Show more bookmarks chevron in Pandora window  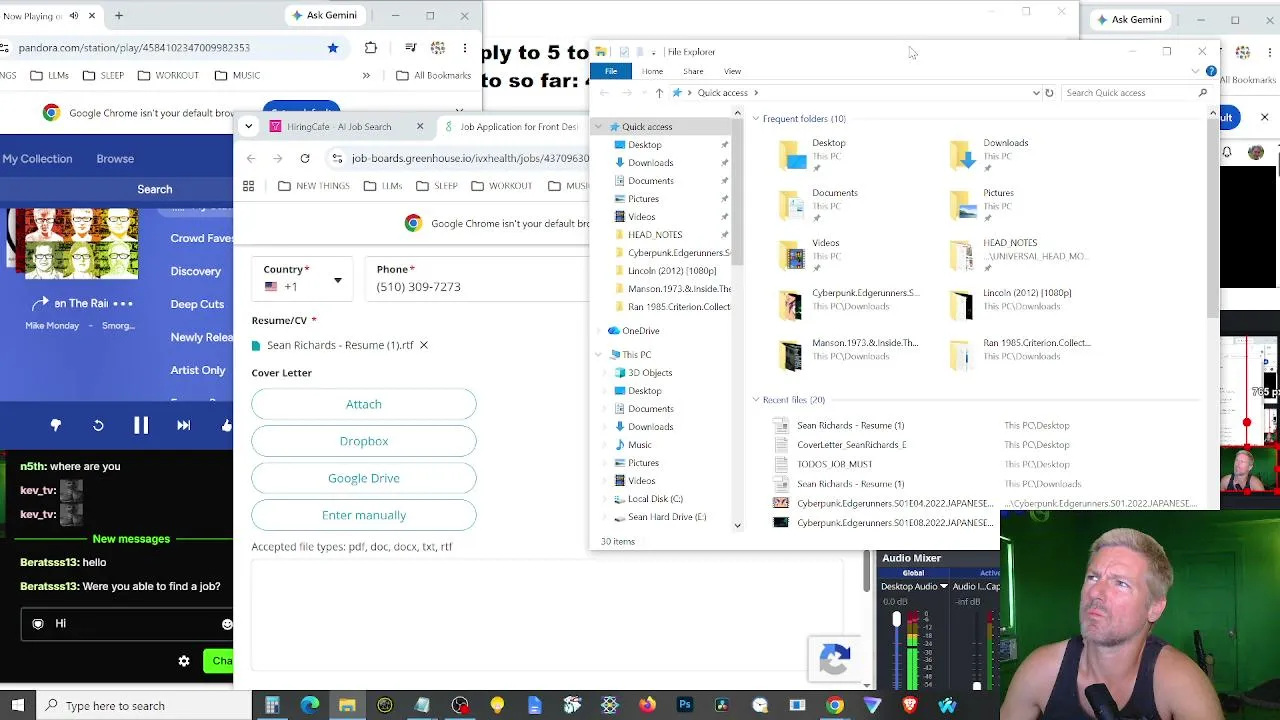click(x=366, y=75)
